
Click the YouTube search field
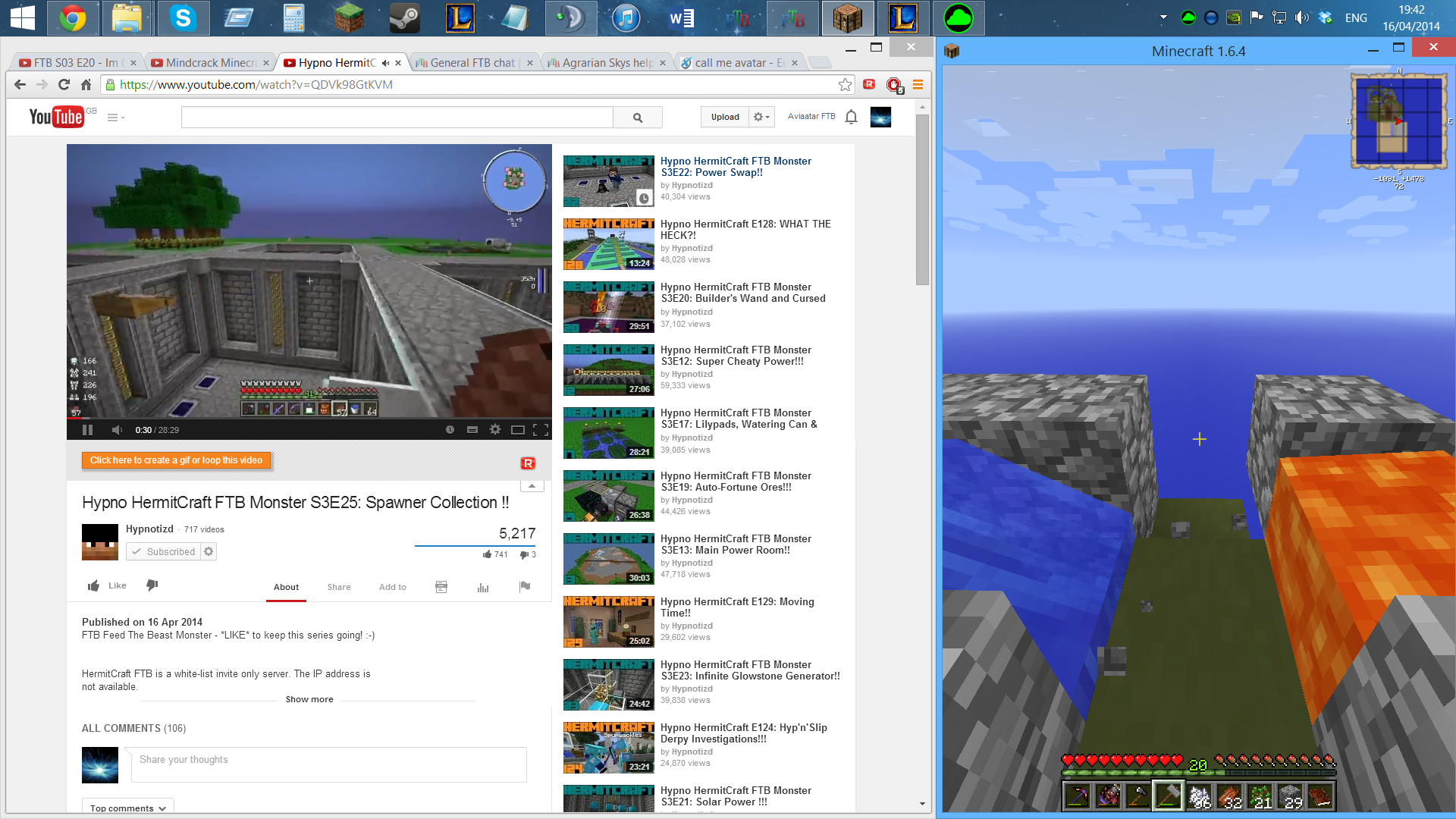coord(397,118)
